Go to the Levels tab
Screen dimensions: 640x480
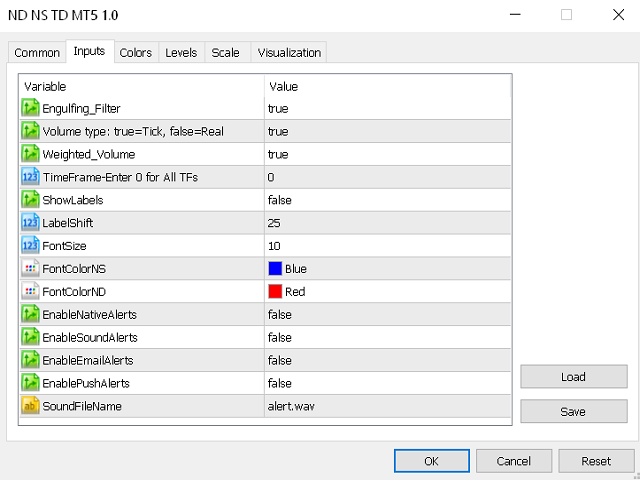coord(181,53)
